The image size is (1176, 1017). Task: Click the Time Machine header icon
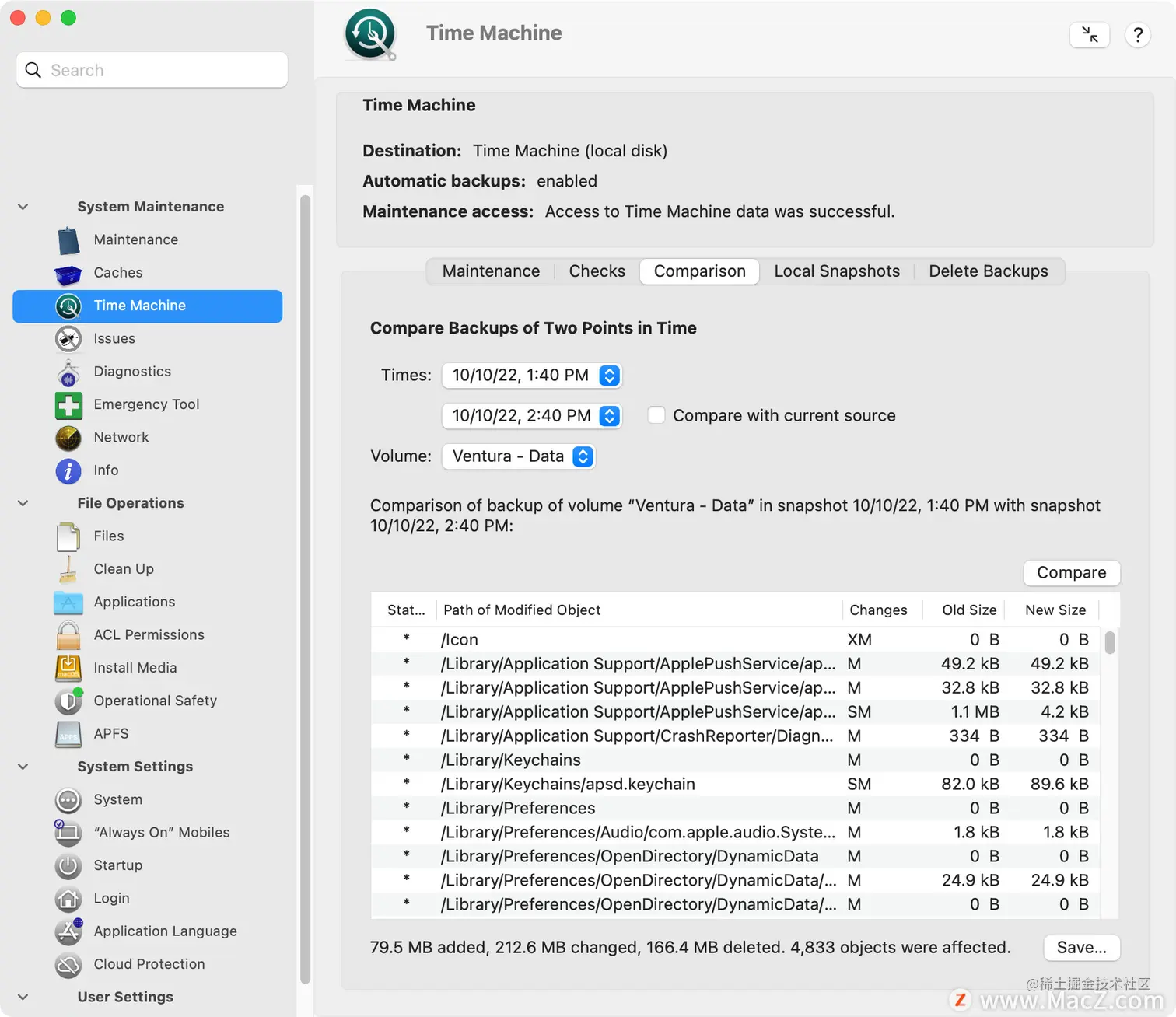coord(371,34)
